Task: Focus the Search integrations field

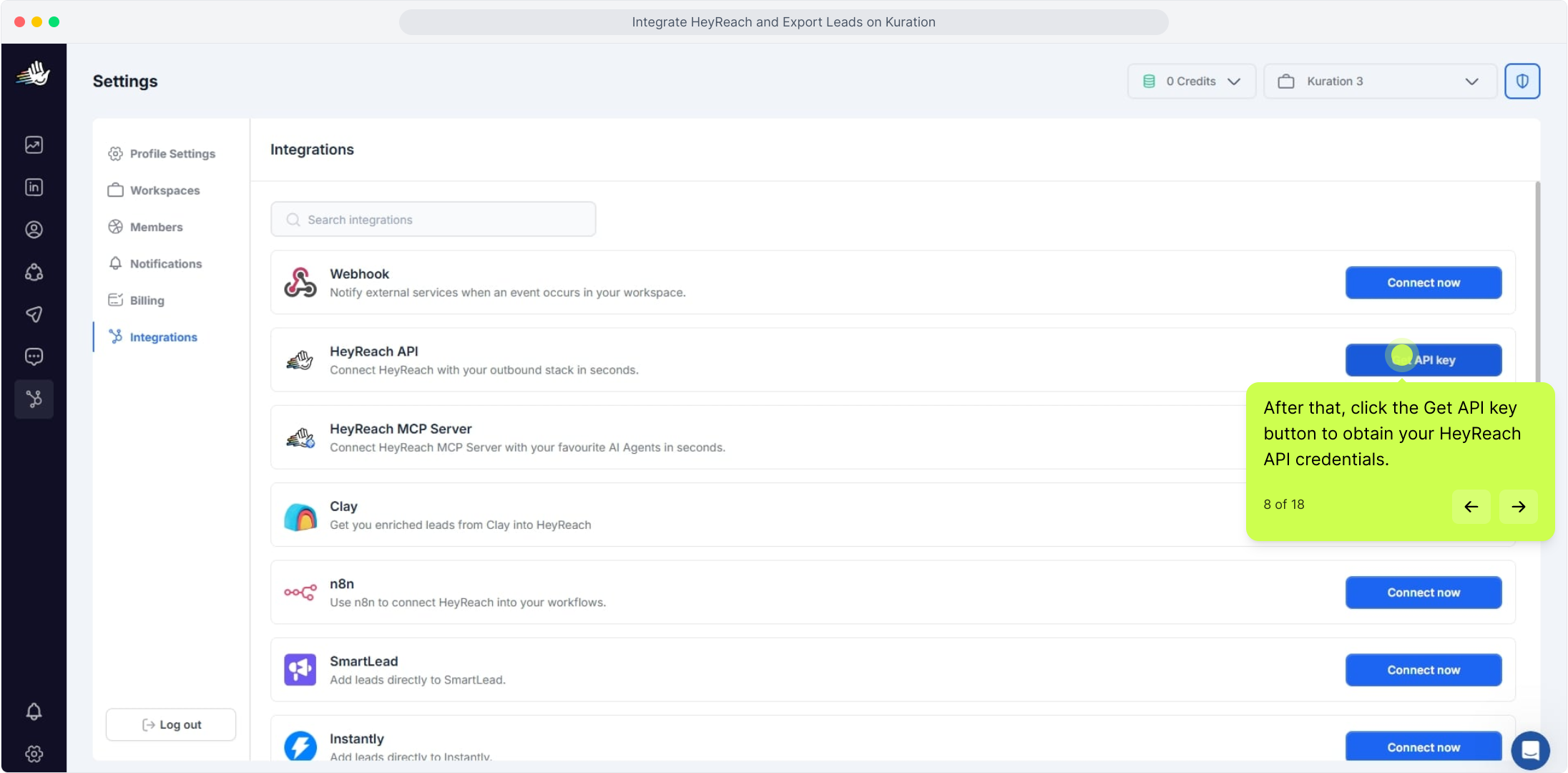Action: click(x=433, y=219)
